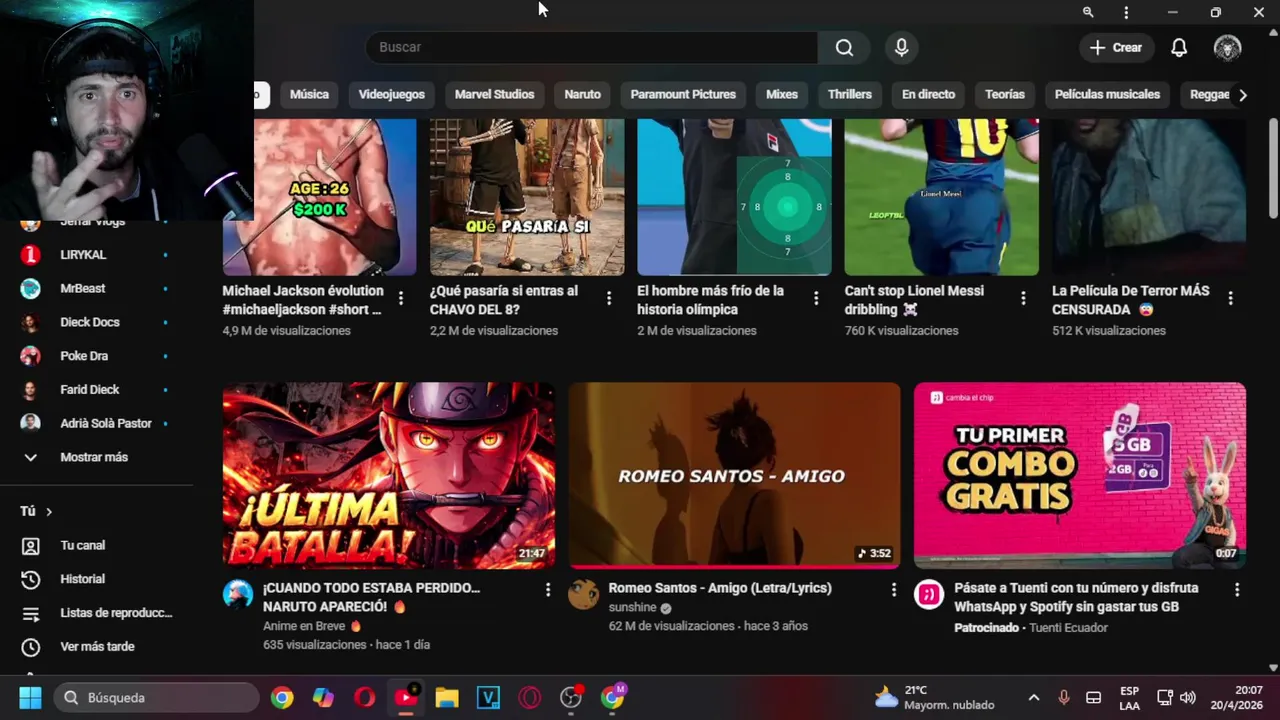Expand Mostrar más subscriptions
This screenshot has height=720, width=1280.
pos(98,457)
